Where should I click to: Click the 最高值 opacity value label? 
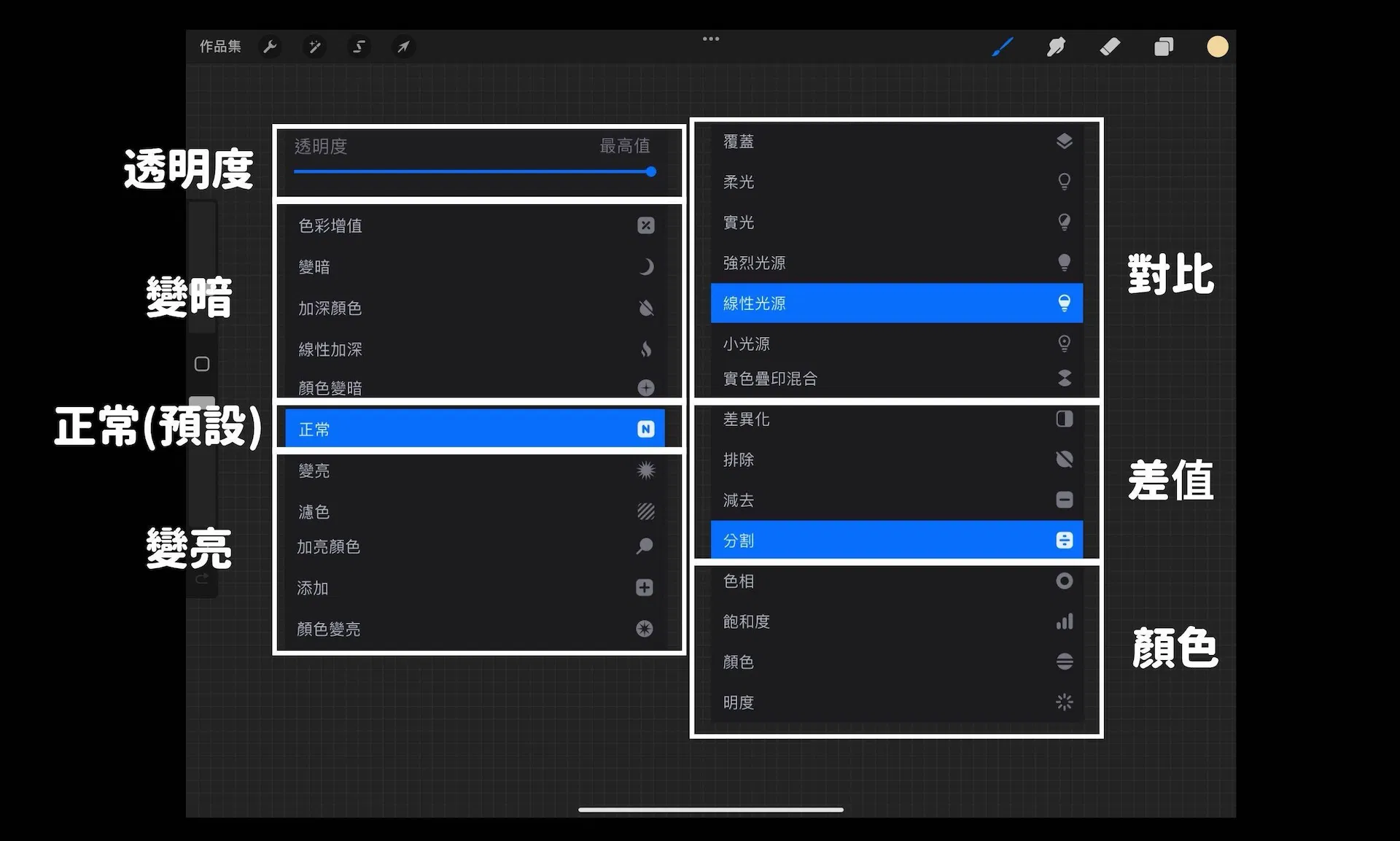pyautogui.click(x=625, y=146)
